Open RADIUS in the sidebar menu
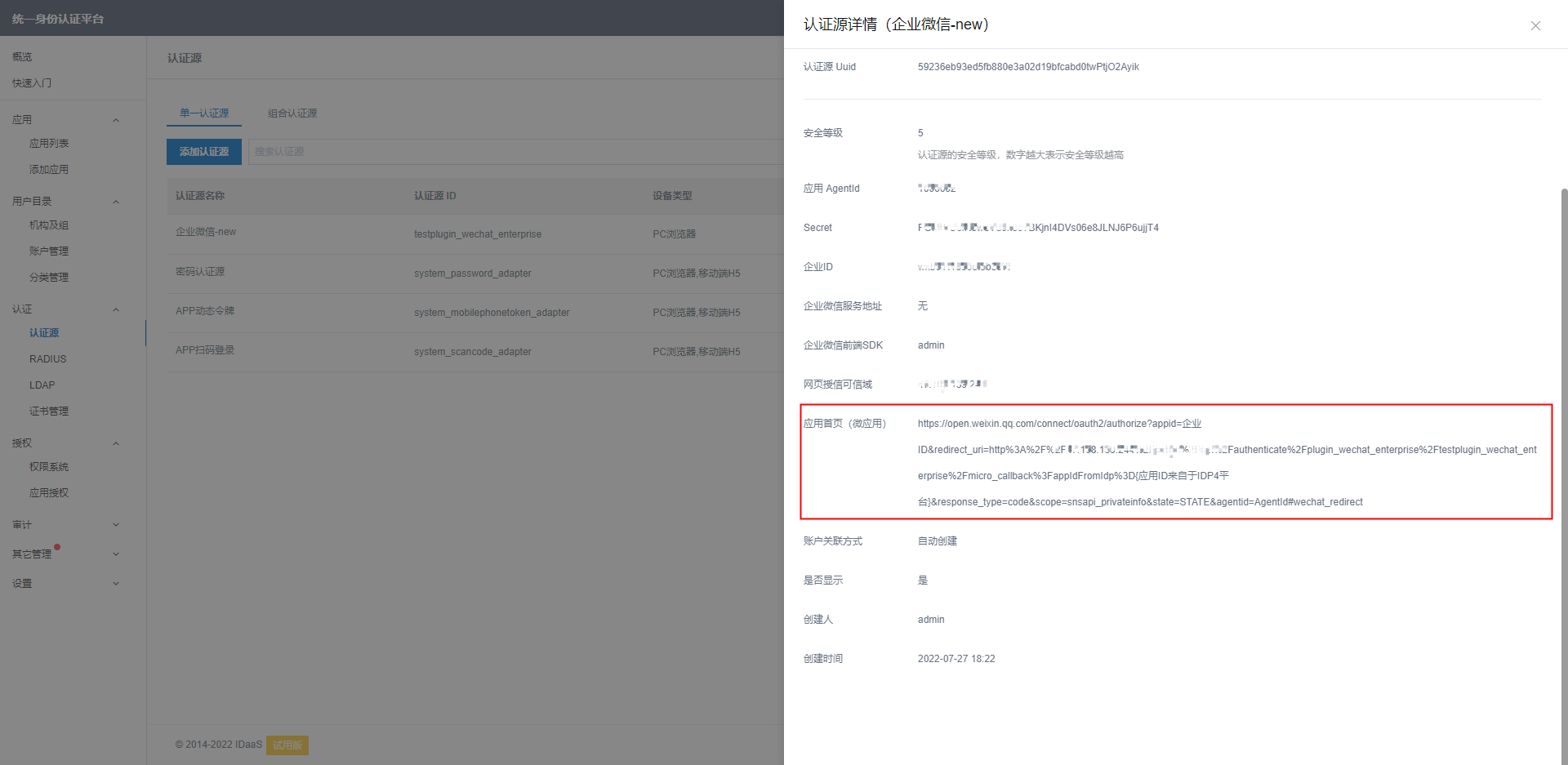Viewport: 1568px width, 765px height. click(x=48, y=359)
